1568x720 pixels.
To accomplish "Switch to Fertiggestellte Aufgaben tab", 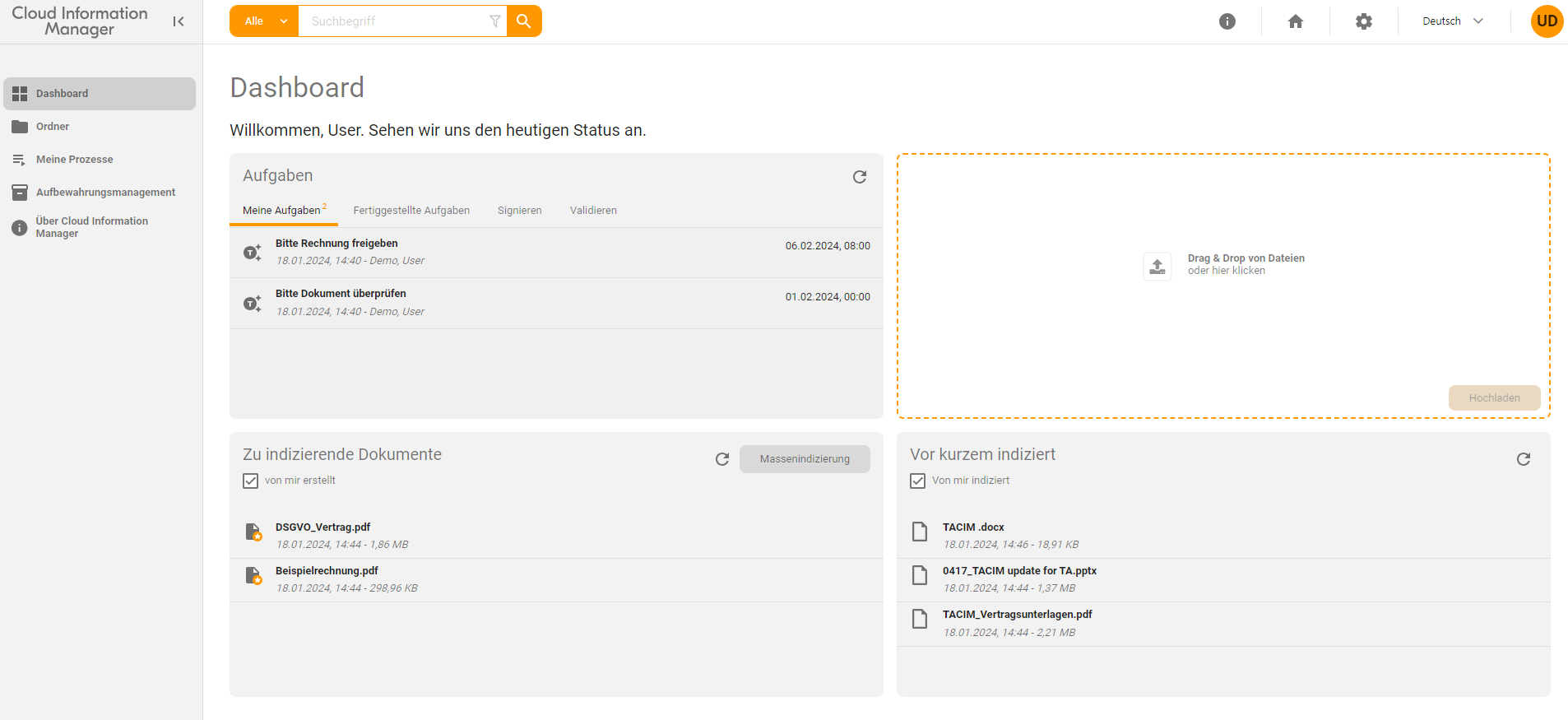I will point(411,211).
